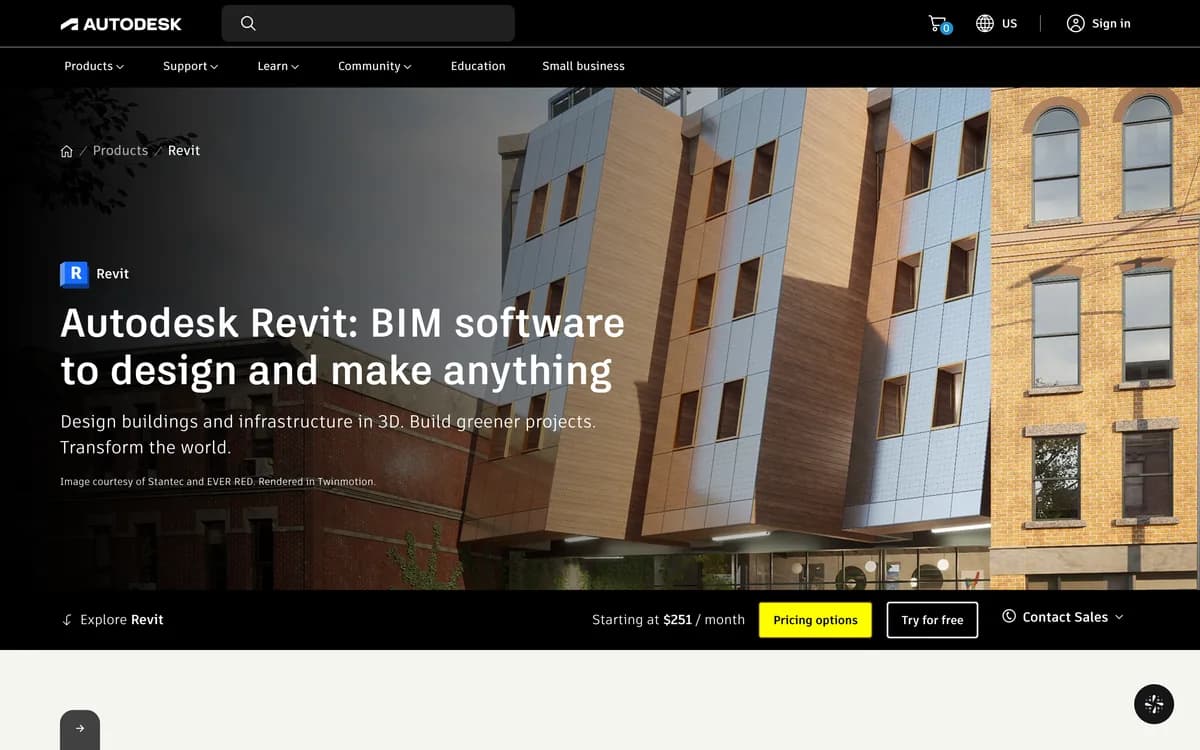1200x750 pixels.
Task: Click the 'Design buildings and infrastructure' paragraph
Action: 328,434
